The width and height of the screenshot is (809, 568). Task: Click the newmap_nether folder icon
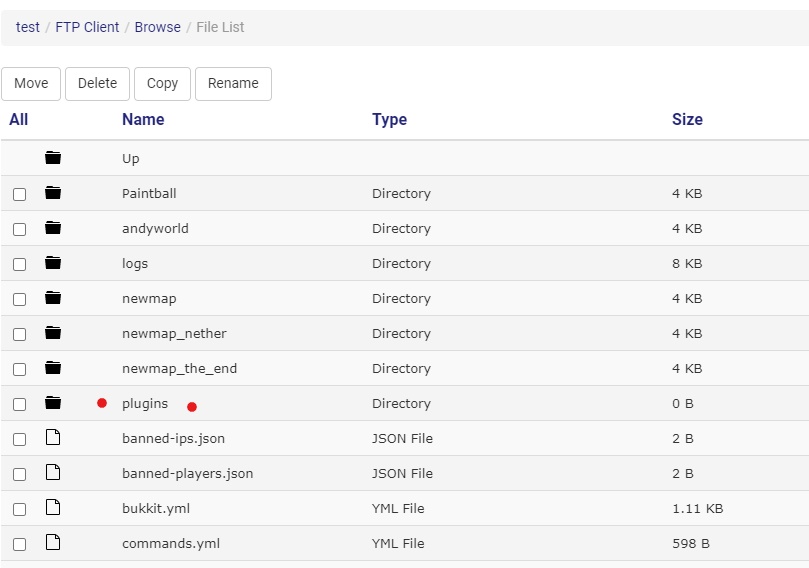tap(53, 333)
